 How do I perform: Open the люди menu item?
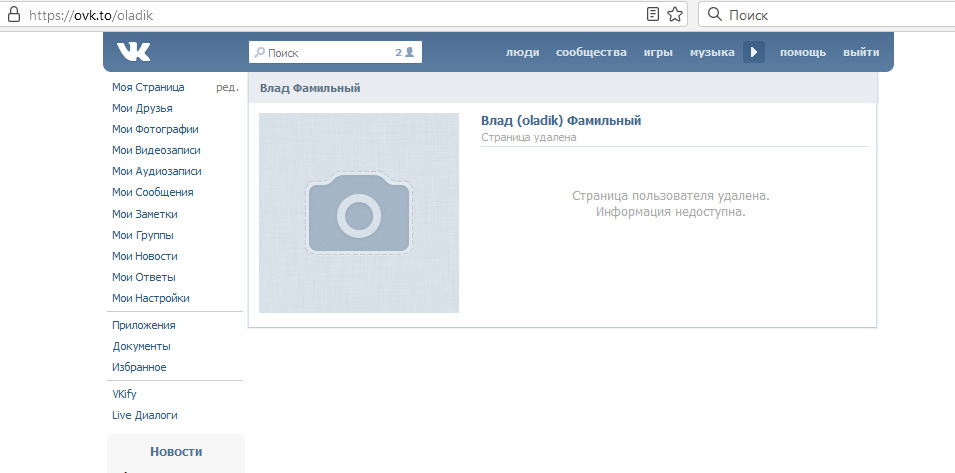coord(523,52)
